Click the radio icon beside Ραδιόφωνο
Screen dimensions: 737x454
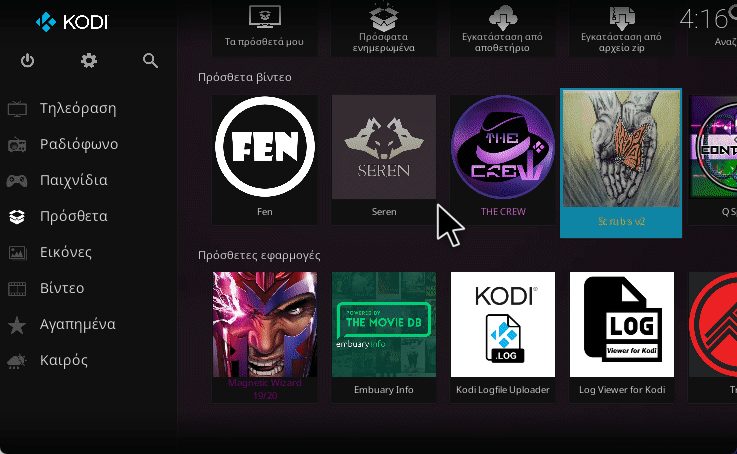[x=17, y=145]
